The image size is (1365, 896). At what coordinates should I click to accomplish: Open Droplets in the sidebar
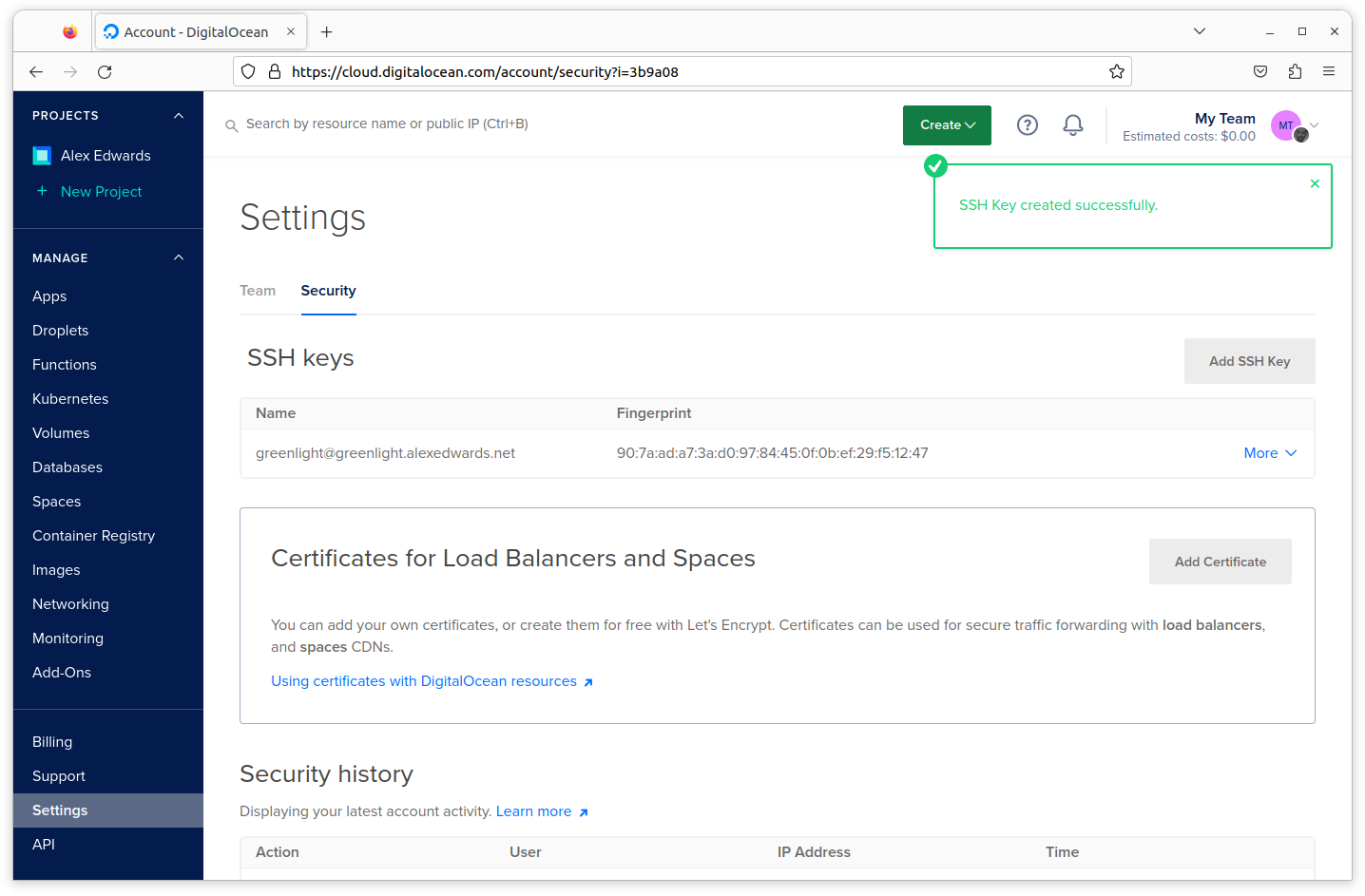[x=60, y=331]
